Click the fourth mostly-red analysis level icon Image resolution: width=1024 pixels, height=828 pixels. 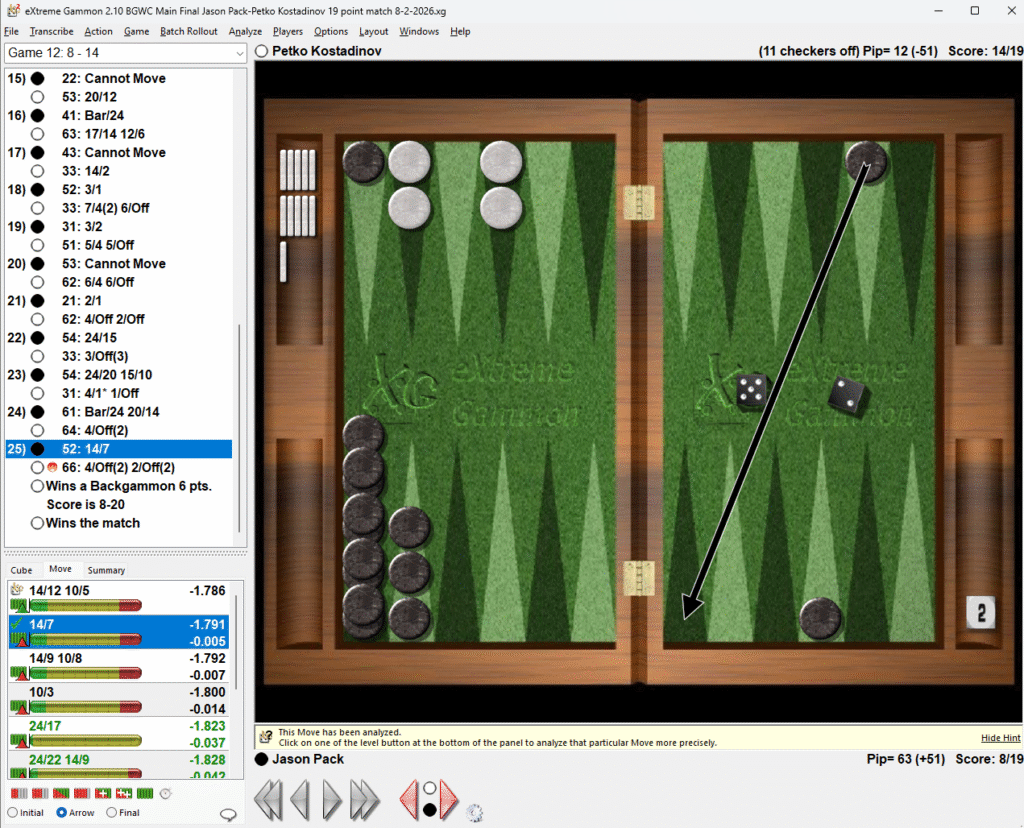coord(82,793)
